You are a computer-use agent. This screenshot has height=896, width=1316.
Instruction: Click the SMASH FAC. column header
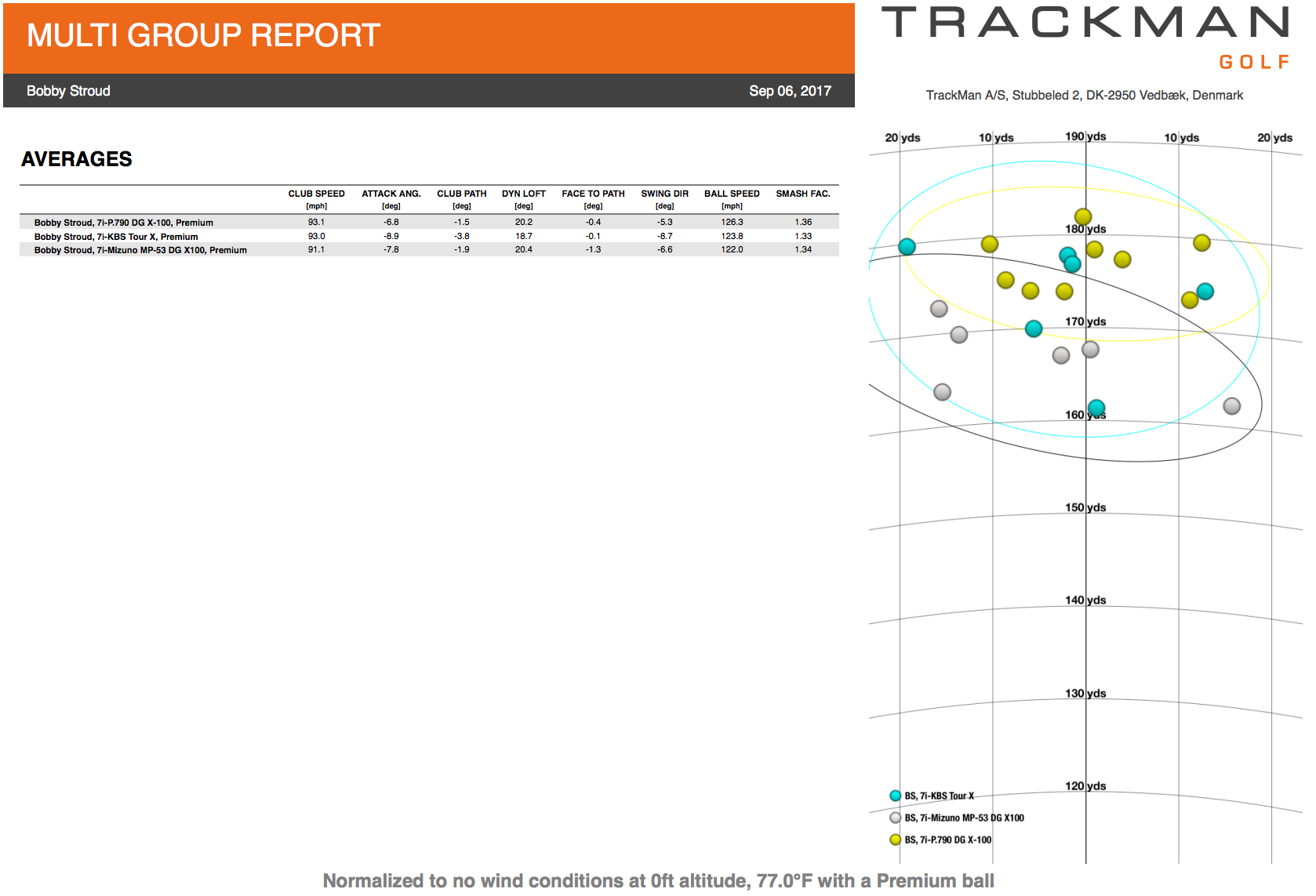[x=803, y=194]
